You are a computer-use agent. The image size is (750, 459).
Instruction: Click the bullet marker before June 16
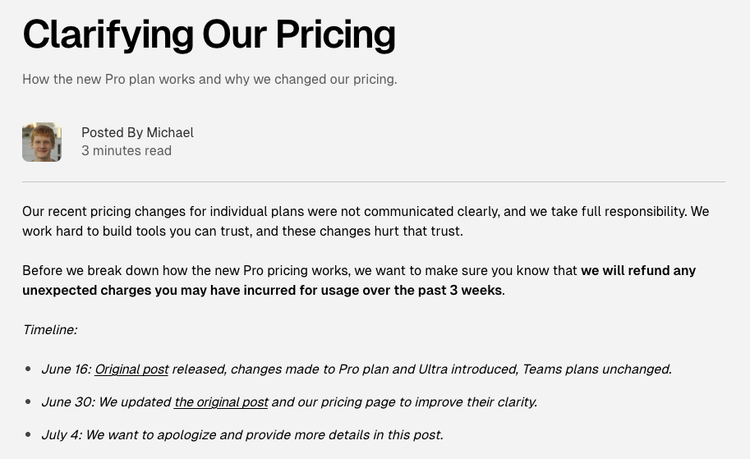pyautogui.click(x=28, y=369)
